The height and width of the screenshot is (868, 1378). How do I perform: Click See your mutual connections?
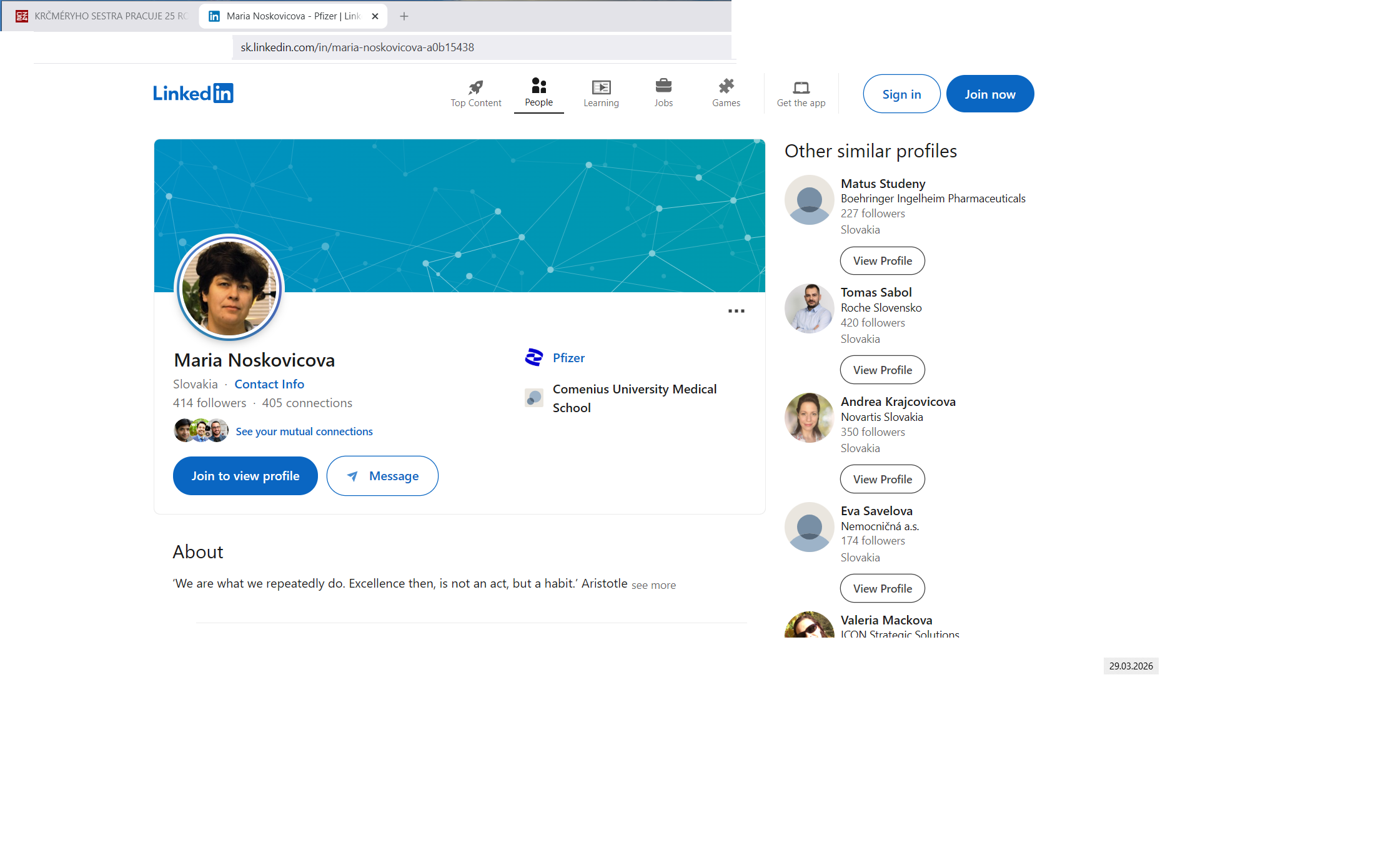point(304,432)
